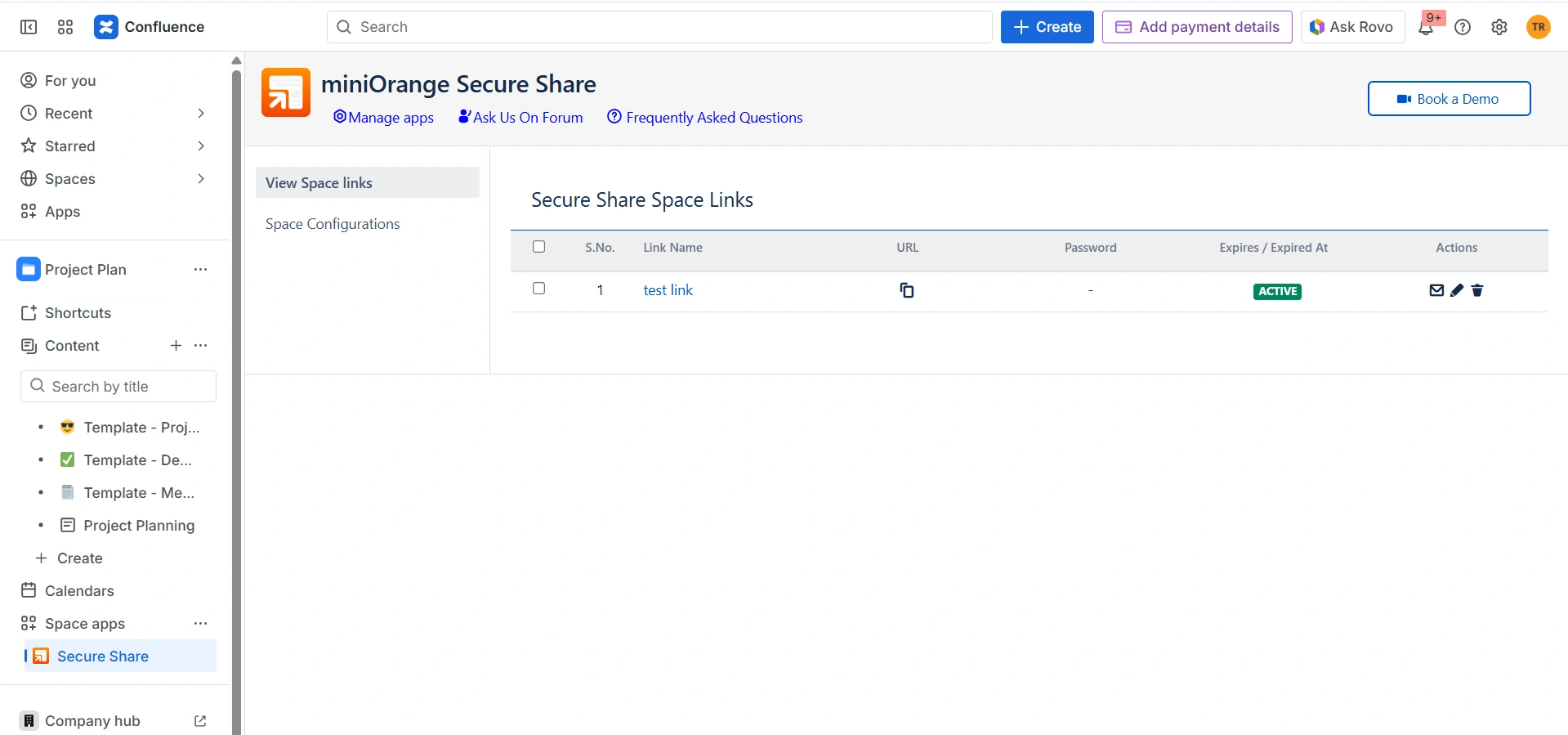Viewport: 1568px width, 735px height.
Task: Click the Expires / Expired At header
Action: (1273, 248)
